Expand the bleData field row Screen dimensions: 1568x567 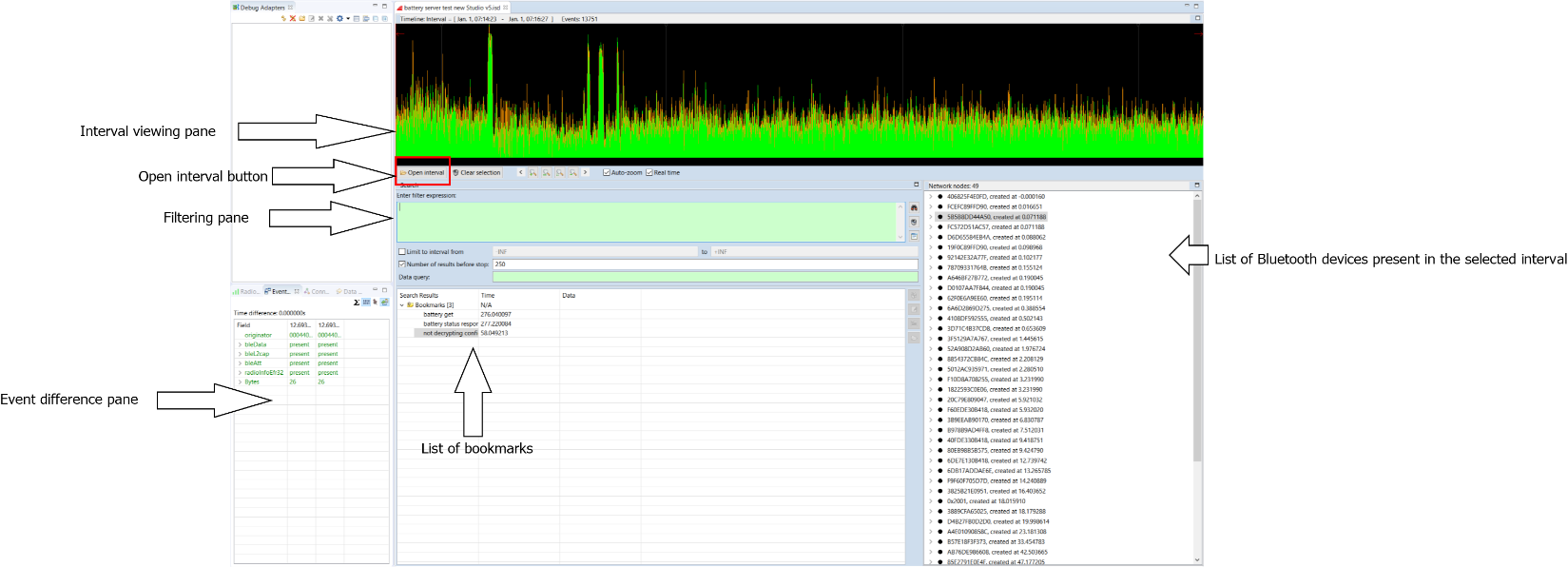click(240, 344)
